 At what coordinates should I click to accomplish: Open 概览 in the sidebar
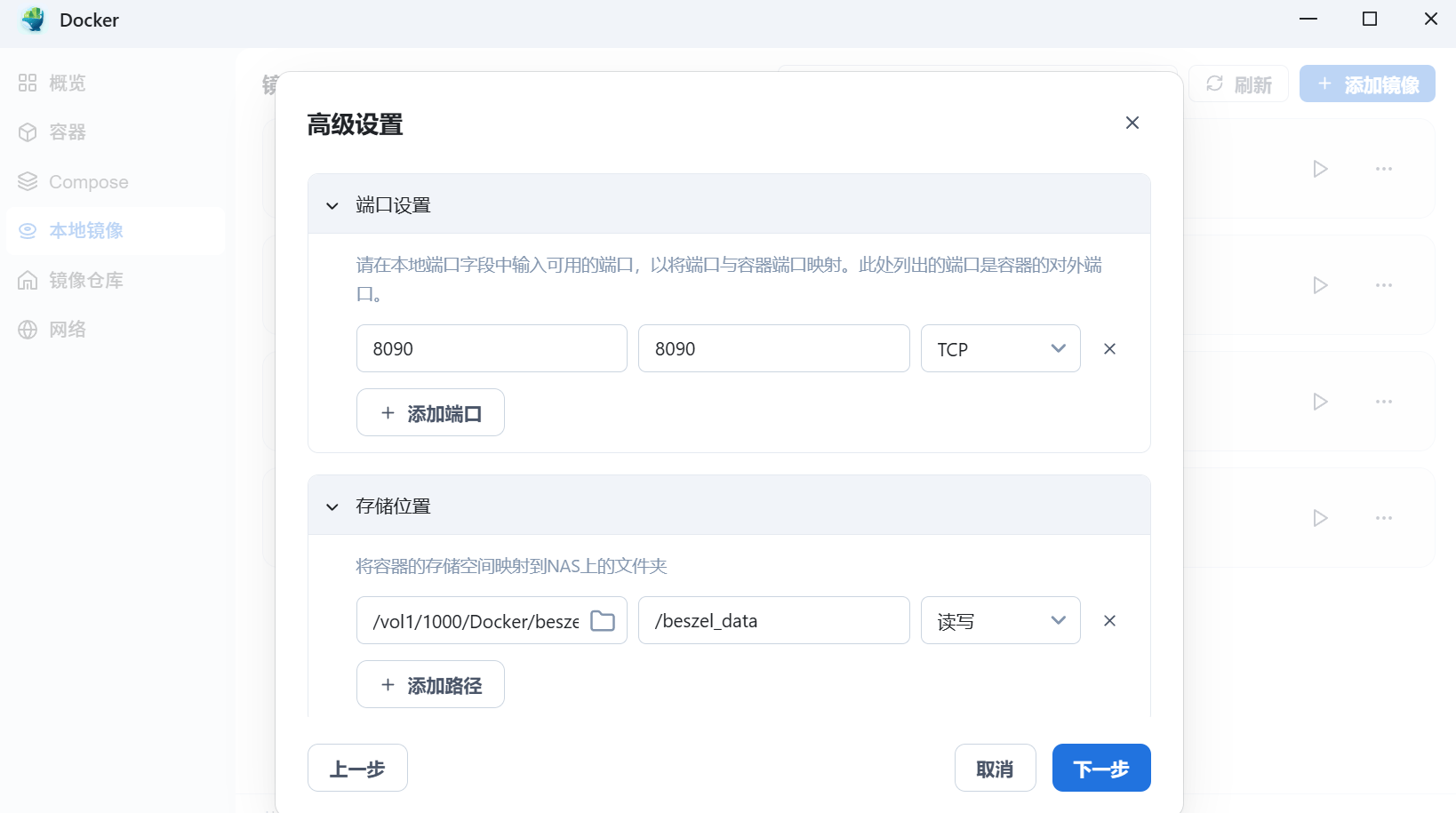[68, 84]
